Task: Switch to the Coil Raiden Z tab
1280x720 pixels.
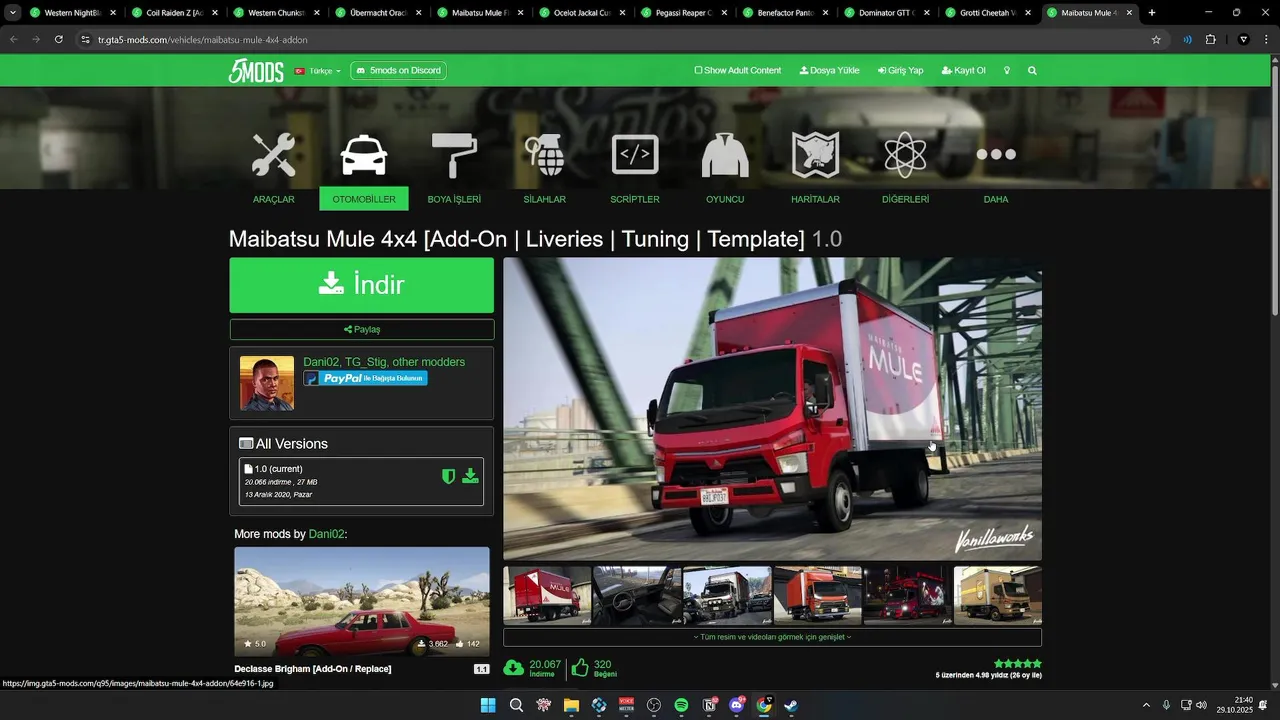Action: [x=173, y=13]
